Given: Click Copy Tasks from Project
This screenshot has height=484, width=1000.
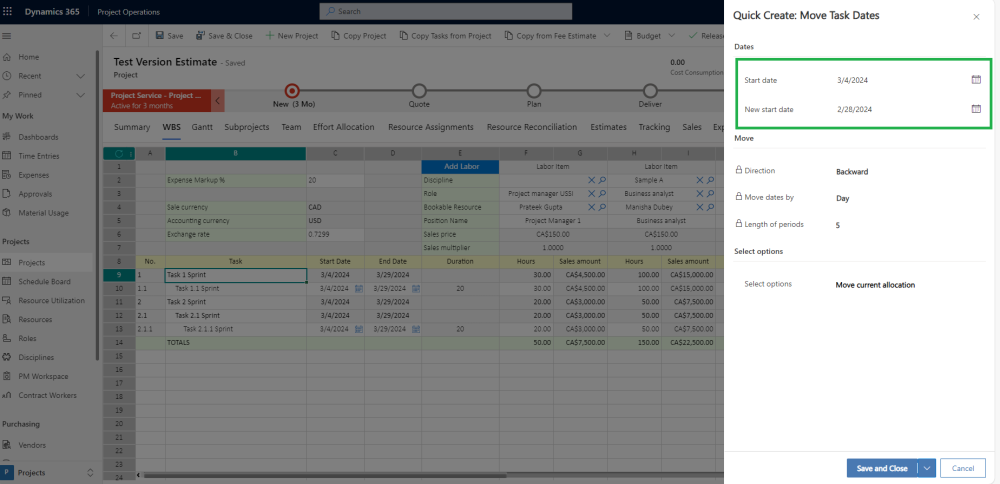Looking at the screenshot, I should (446, 36).
